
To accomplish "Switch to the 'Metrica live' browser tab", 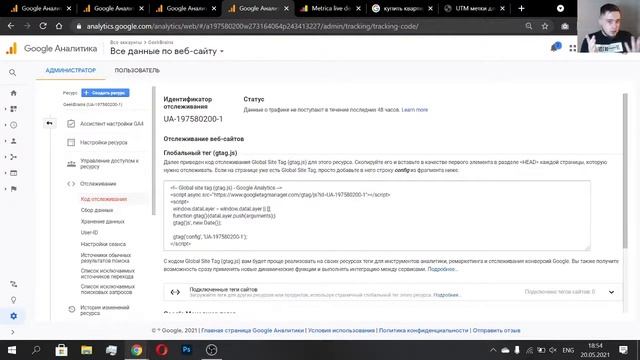I will tap(329, 8).
